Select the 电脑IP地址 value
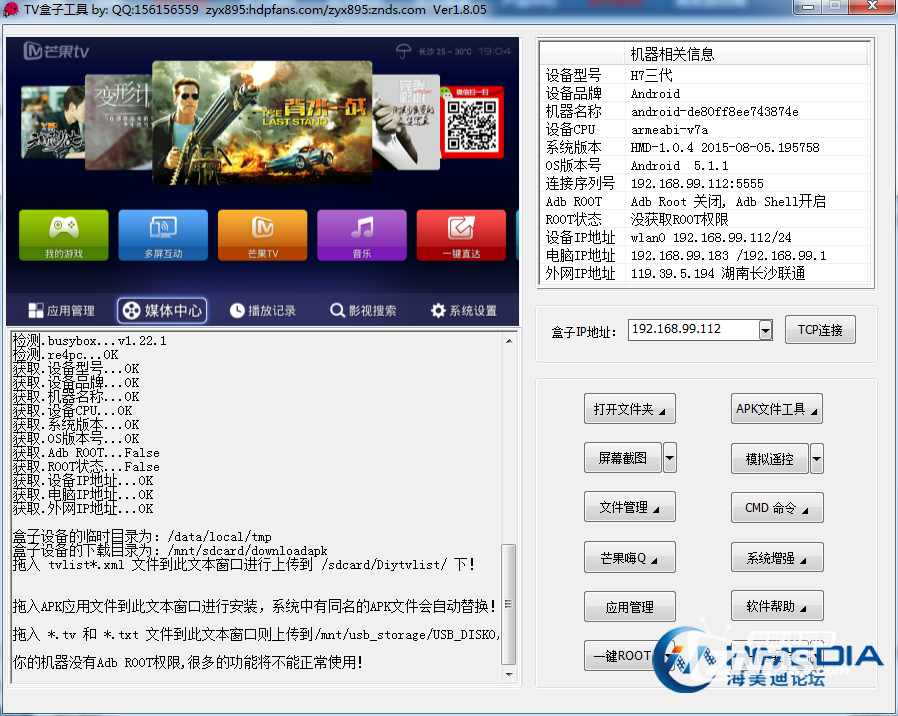The image size is (898, 716). click(728, 255)
